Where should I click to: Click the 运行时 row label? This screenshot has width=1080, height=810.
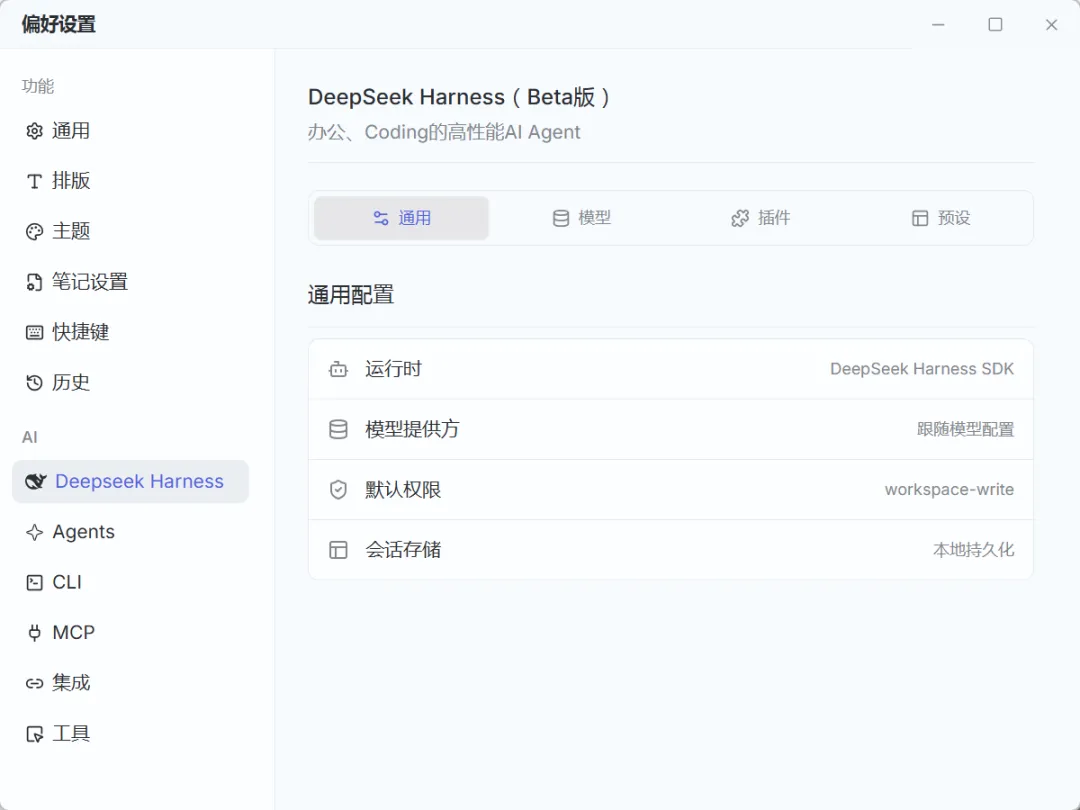click(393, 369)
